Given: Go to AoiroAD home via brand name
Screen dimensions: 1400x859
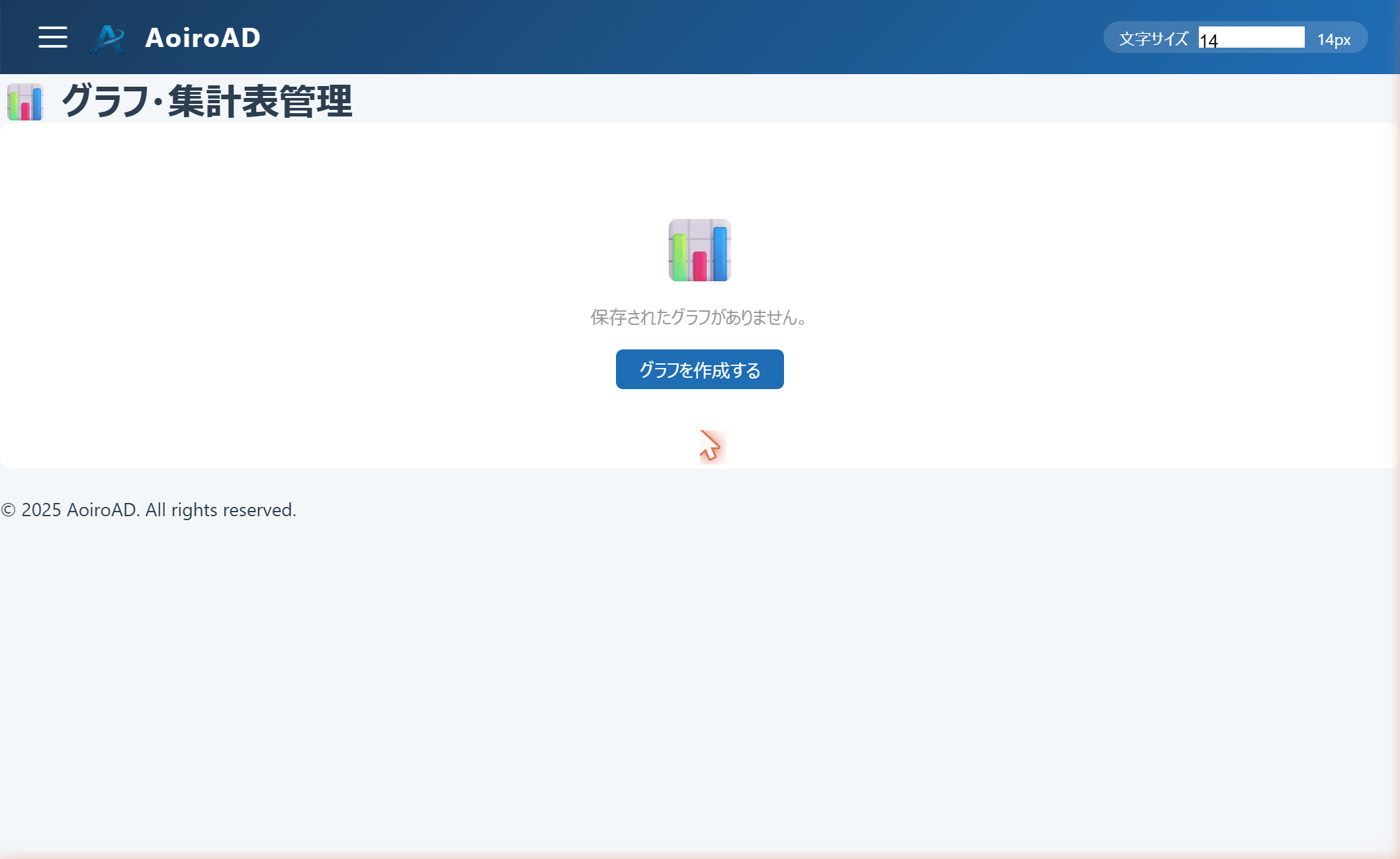Looking at the screenshot, I should [x=202, y=38].
